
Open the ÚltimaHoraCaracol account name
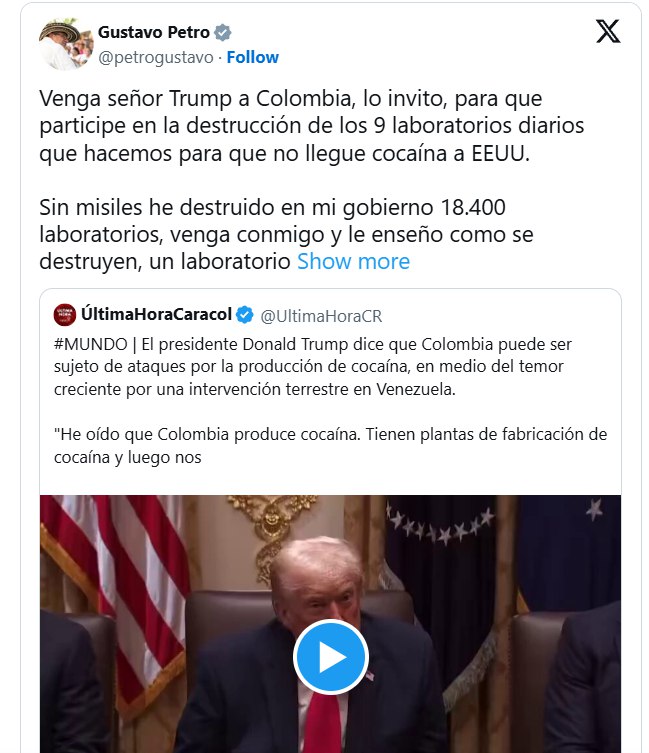156,314
